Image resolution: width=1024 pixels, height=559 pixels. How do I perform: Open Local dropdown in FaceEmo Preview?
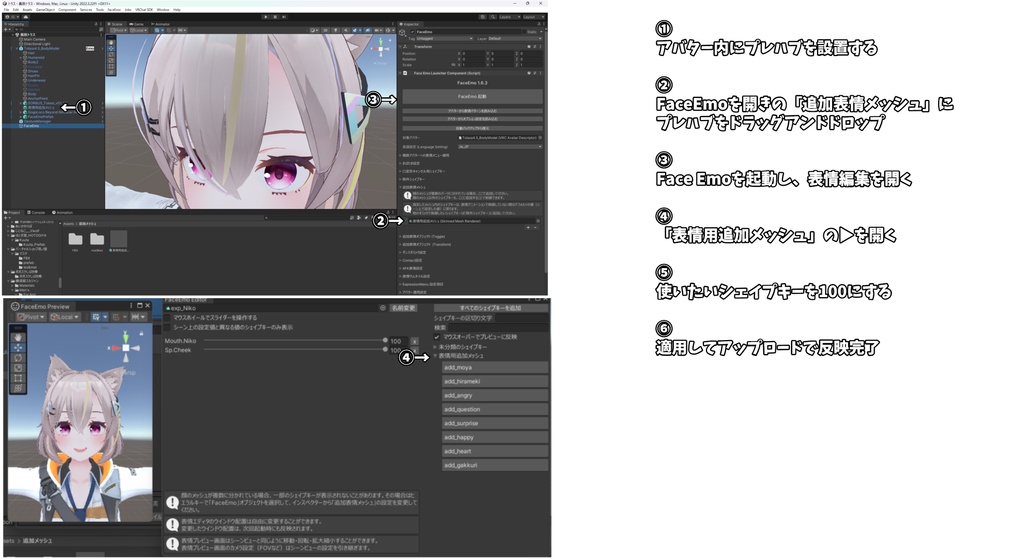coord(65,317)
